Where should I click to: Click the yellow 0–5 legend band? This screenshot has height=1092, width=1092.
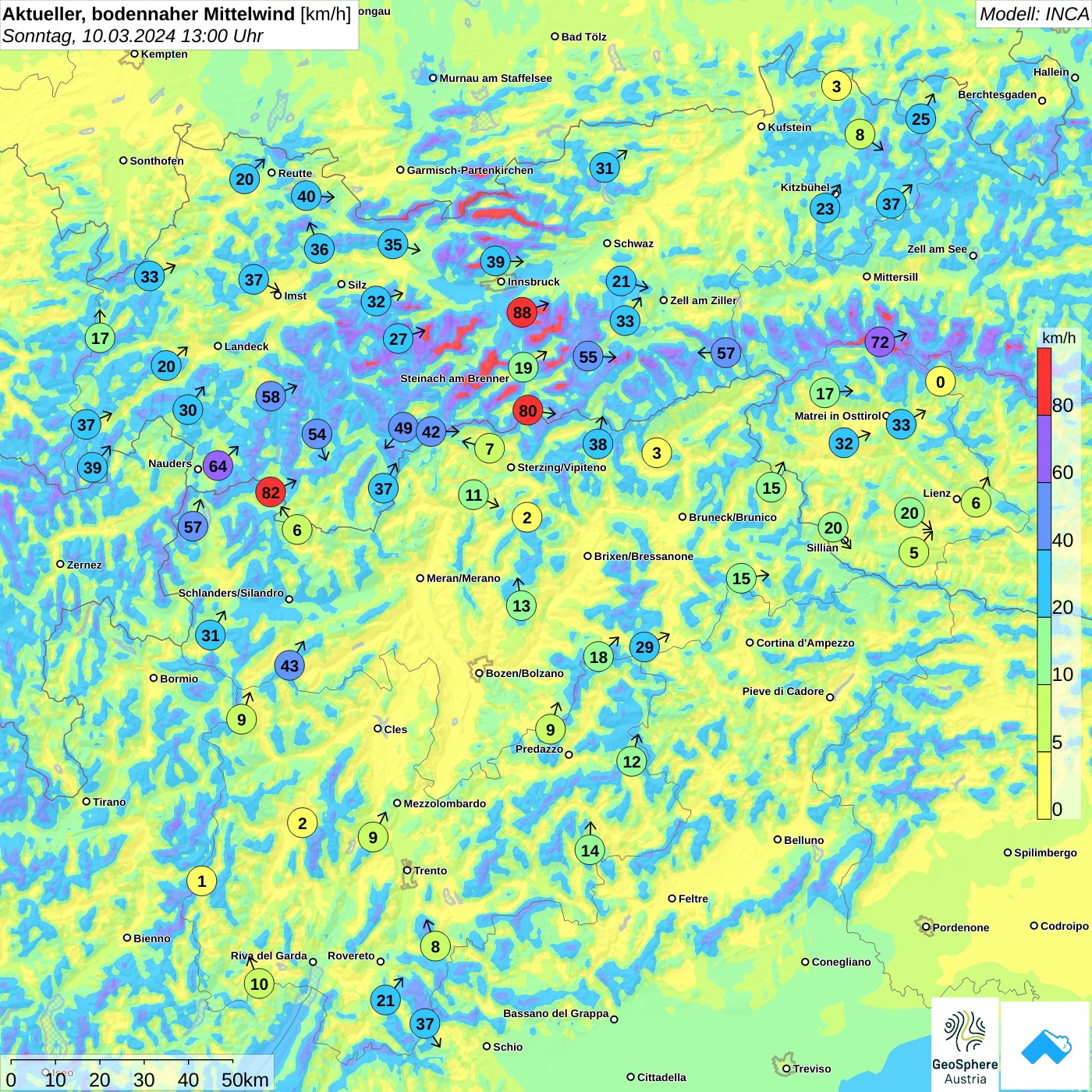coord(1044,785)
